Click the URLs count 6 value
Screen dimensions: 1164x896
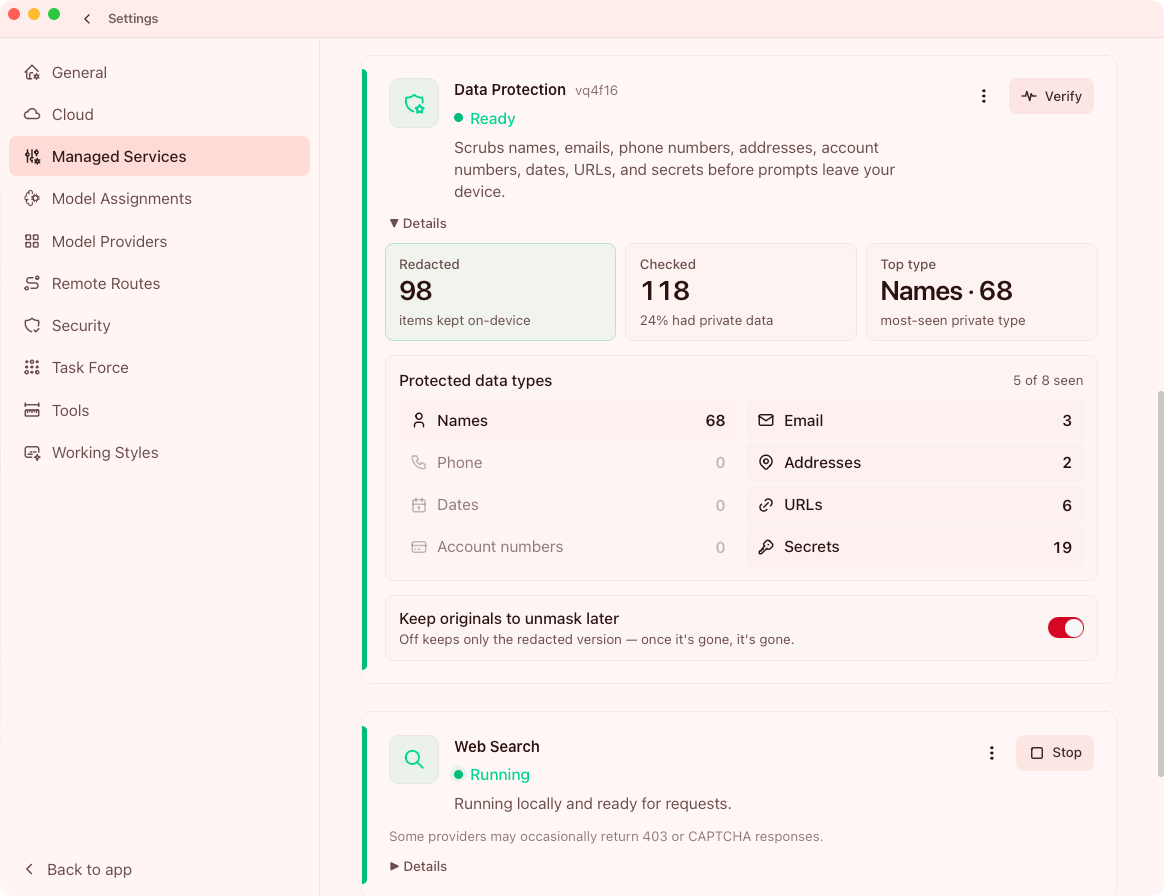pyautogui.click(x=1067, y=506)
